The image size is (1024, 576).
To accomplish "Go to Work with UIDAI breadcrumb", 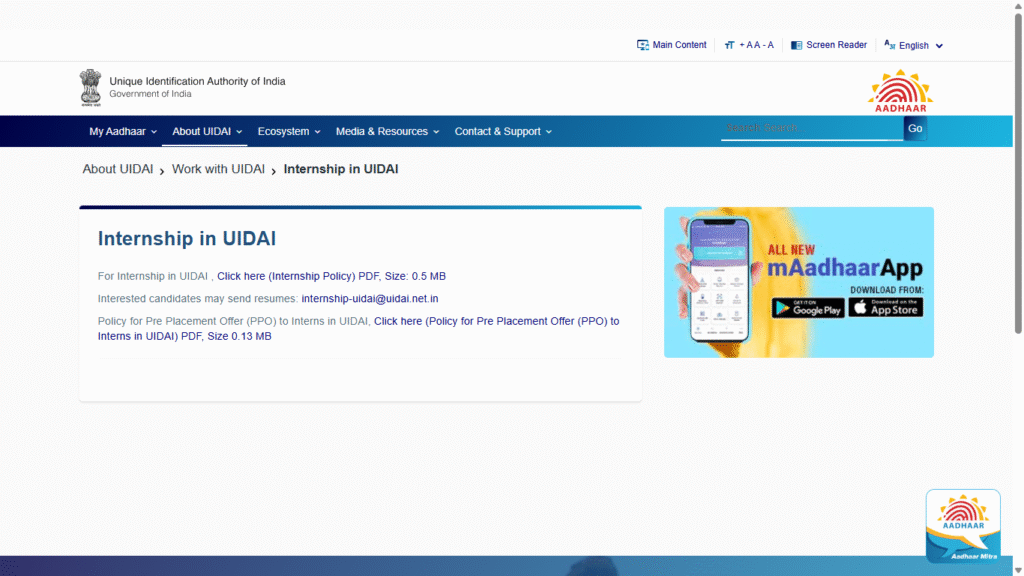I will pyautogui.click(x=218, y=169).
